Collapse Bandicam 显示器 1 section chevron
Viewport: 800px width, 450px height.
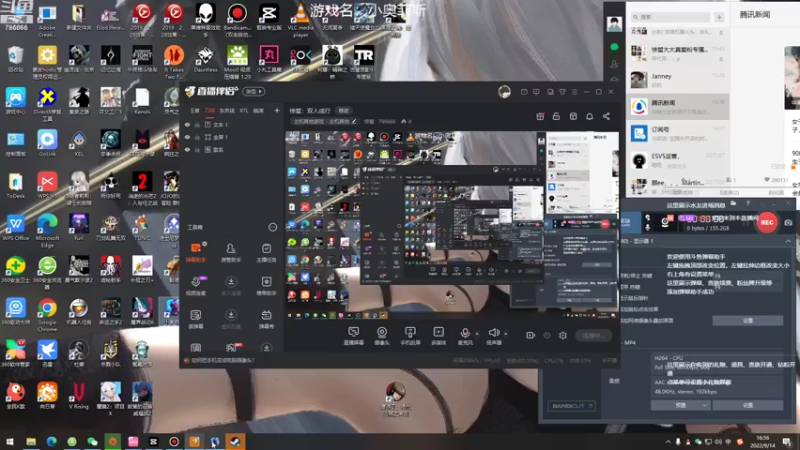tap(788, 241)
